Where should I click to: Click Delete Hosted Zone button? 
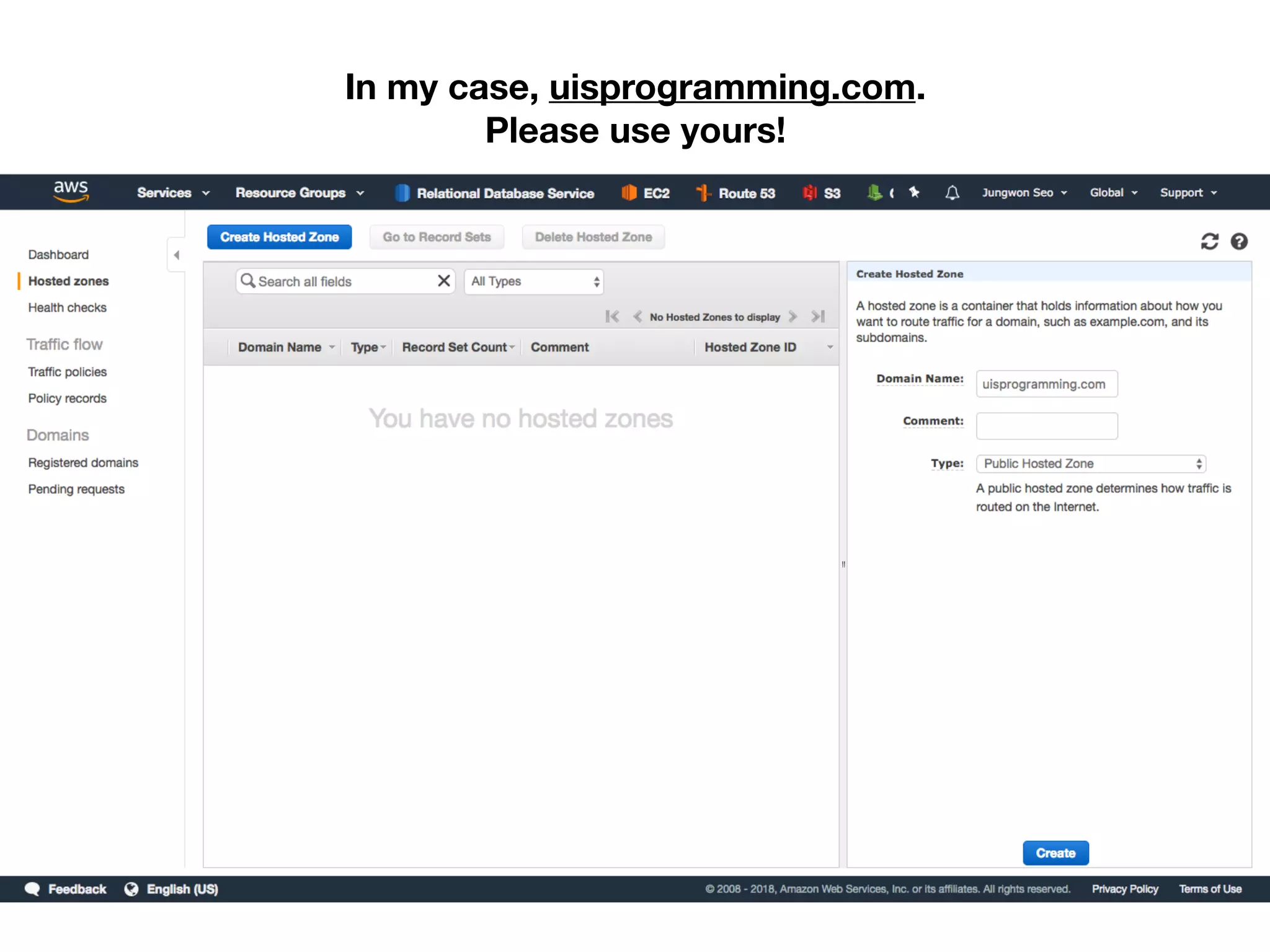[x=593, y=237]
